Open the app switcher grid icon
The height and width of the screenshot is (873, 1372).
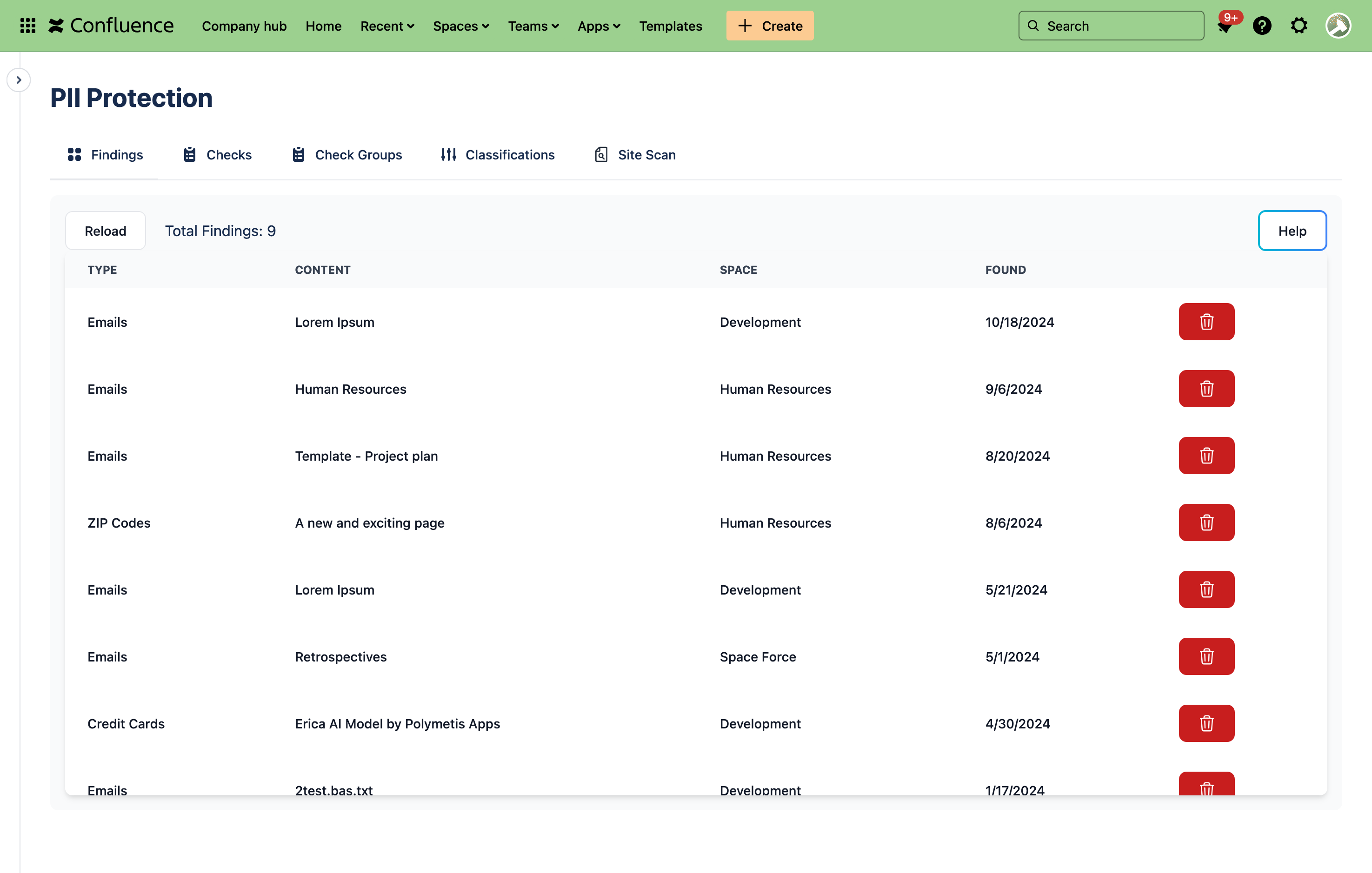pyautogui.click(x=27, y=26)
